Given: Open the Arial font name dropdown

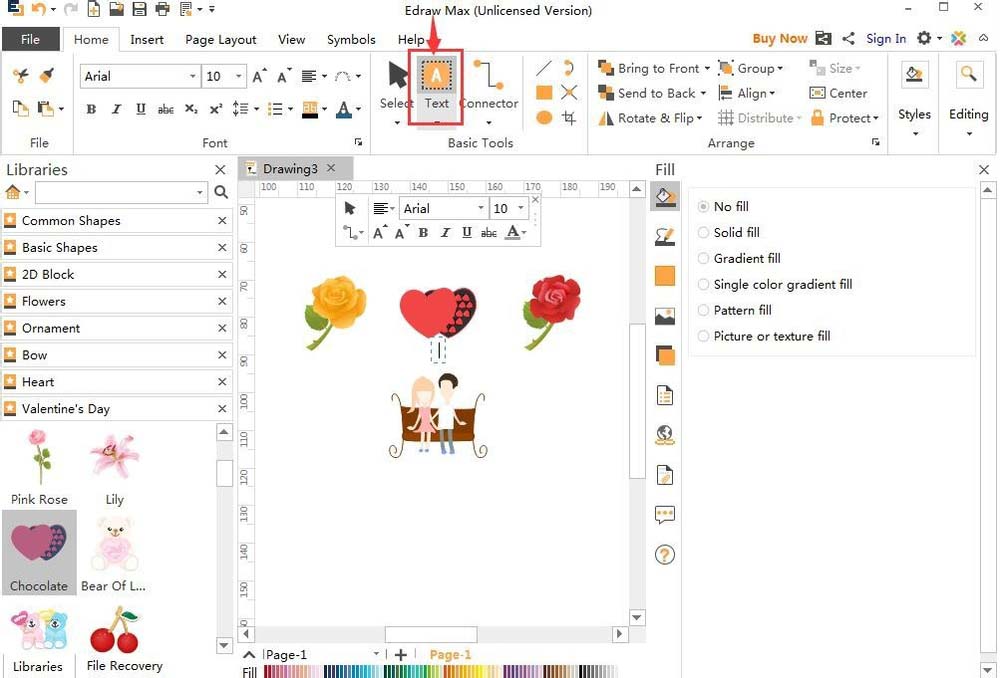Looking at the screenshot, I should point(193,77).
